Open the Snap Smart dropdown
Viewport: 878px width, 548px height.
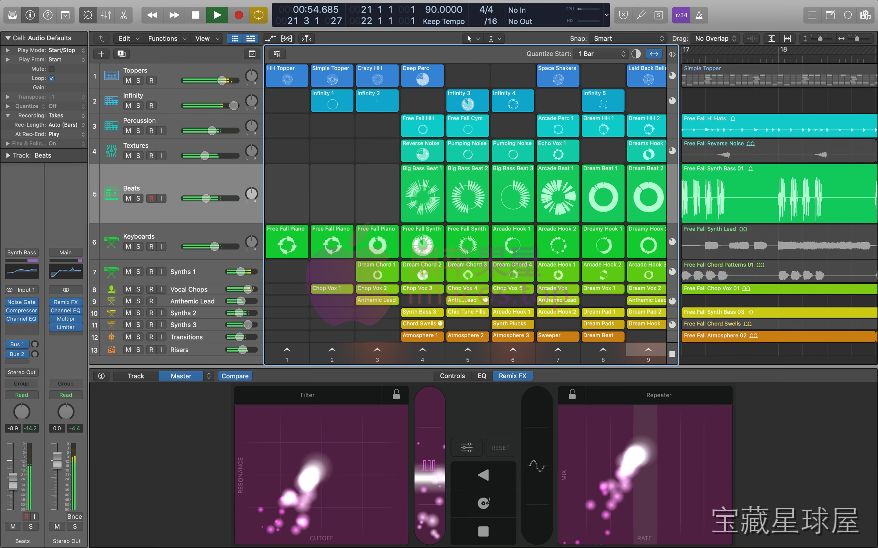pos(628,39)
